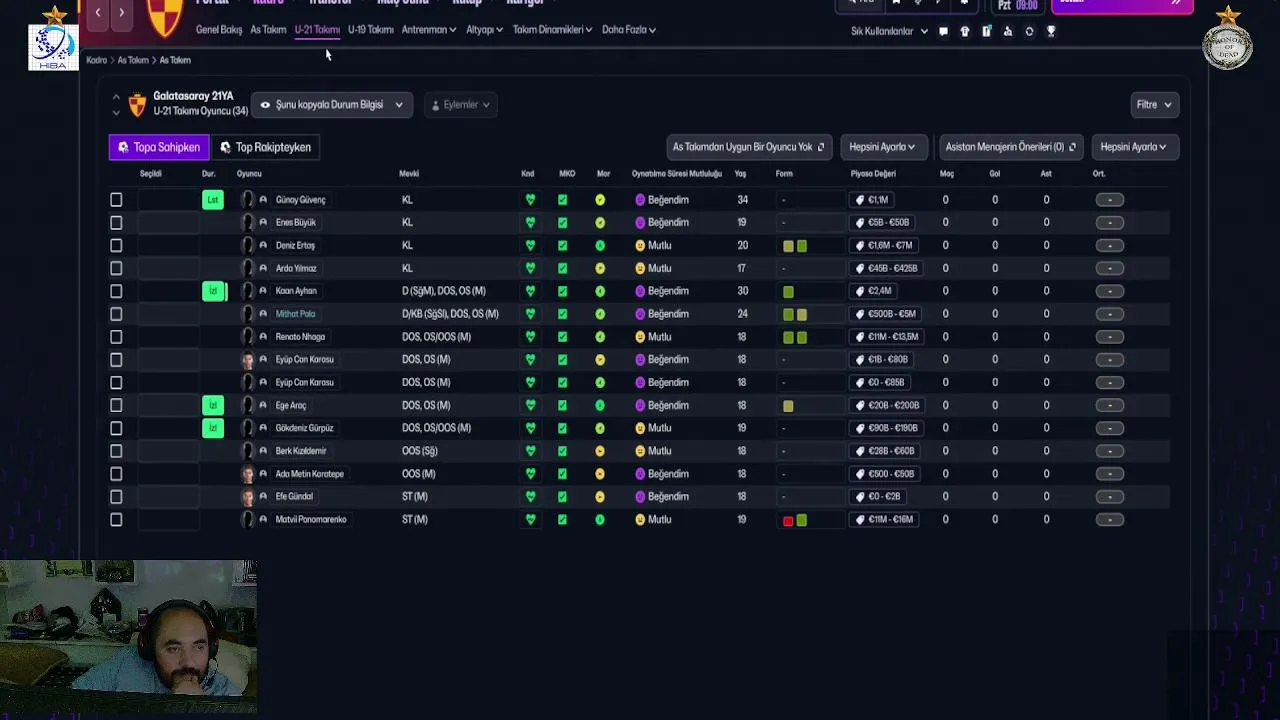1280x720 pixels.
Task: Click Ege Araç's yellow form square
Action: pos(788,405)
